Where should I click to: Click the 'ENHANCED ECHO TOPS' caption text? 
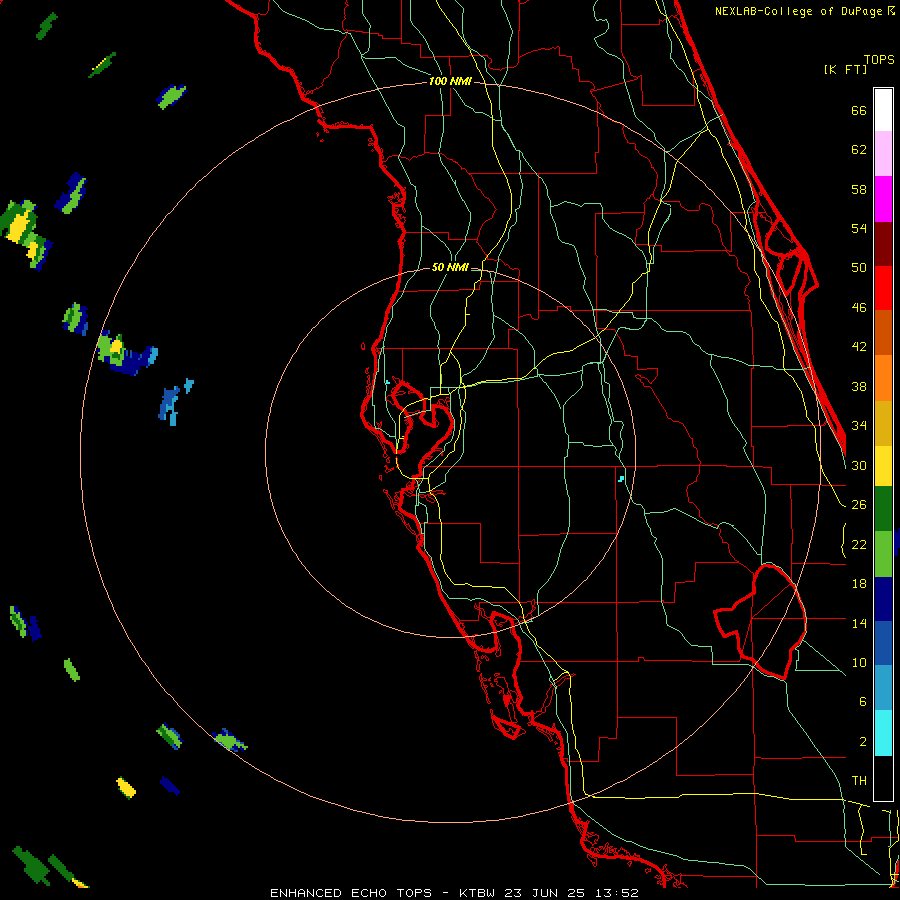pos(351,893)
